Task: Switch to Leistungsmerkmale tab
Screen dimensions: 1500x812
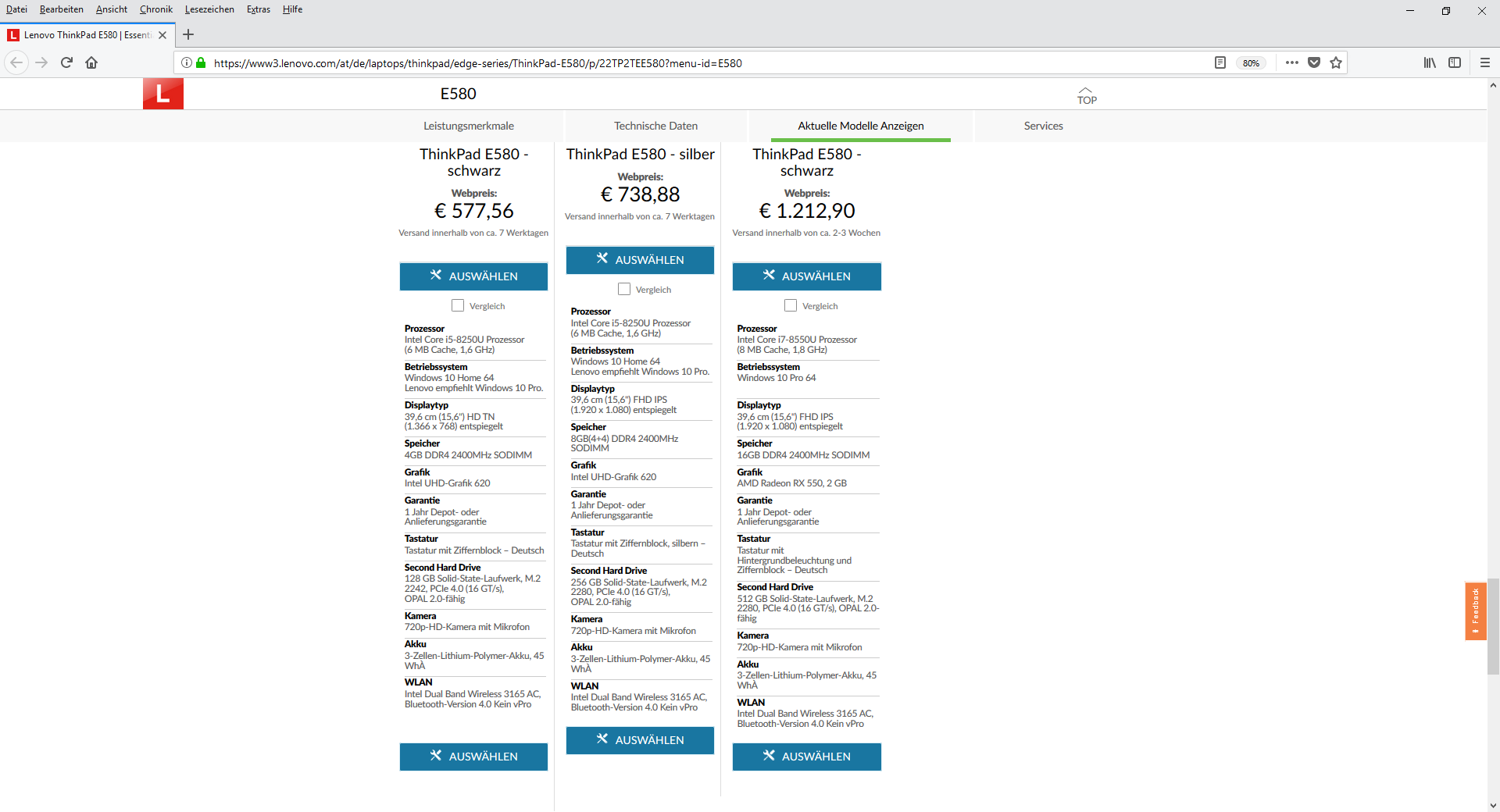Action: point(469,126)
